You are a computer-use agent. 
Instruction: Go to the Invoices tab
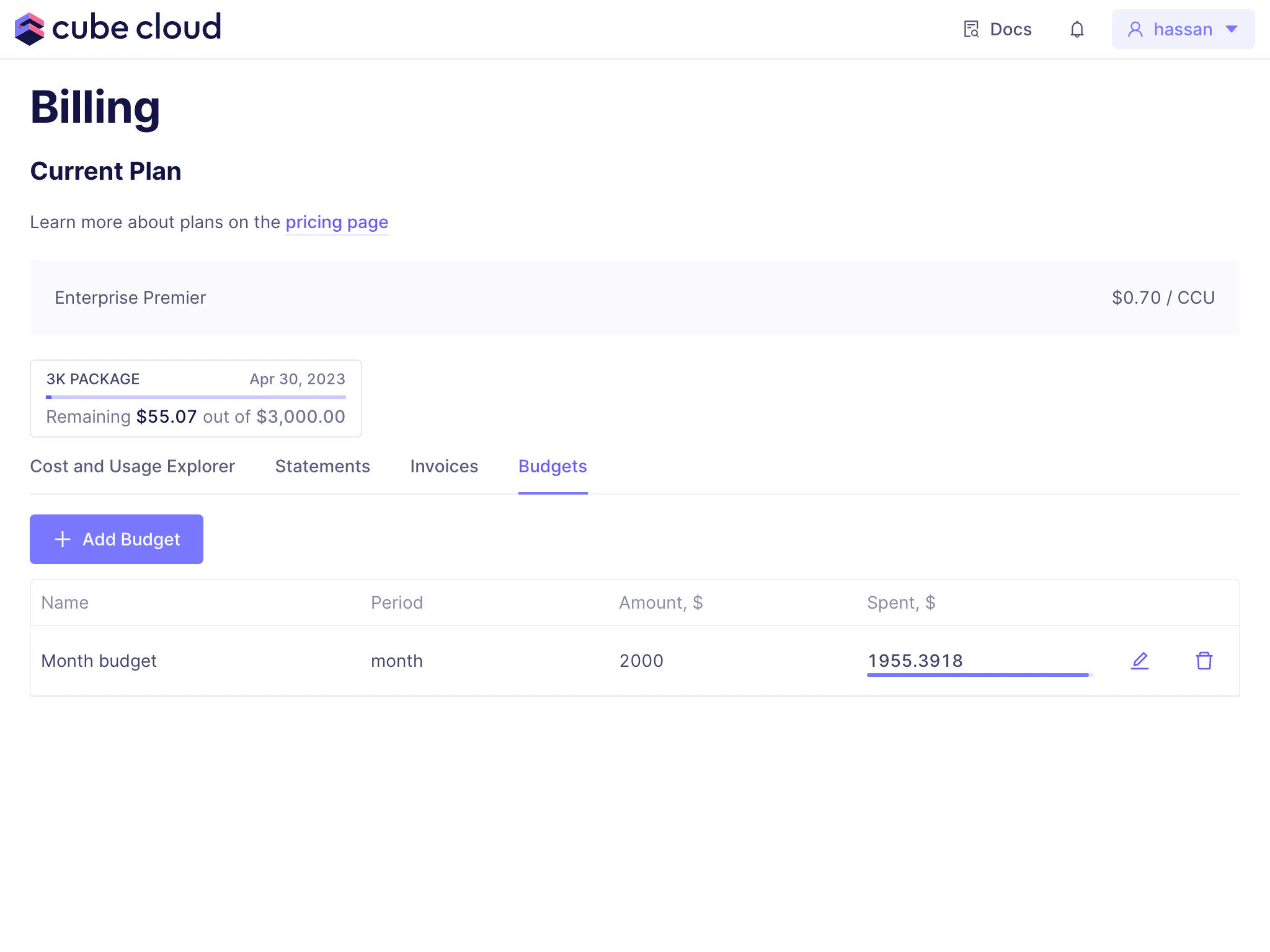coord(444,466)
